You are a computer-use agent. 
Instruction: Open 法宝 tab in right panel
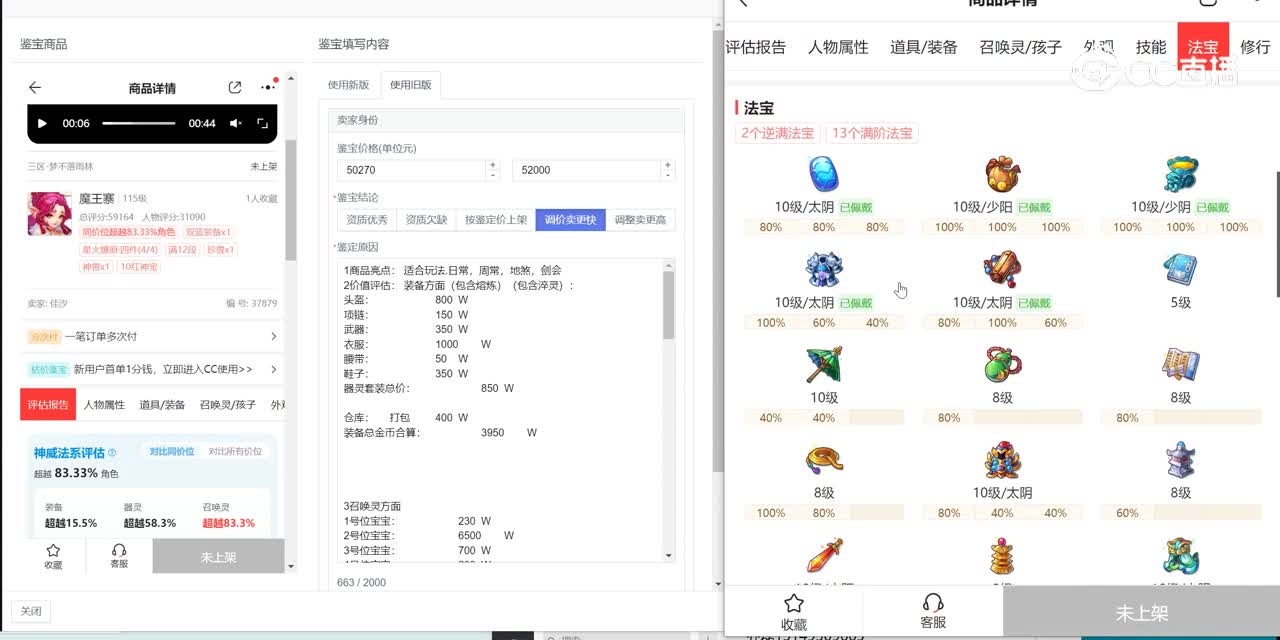(1203, 47)
